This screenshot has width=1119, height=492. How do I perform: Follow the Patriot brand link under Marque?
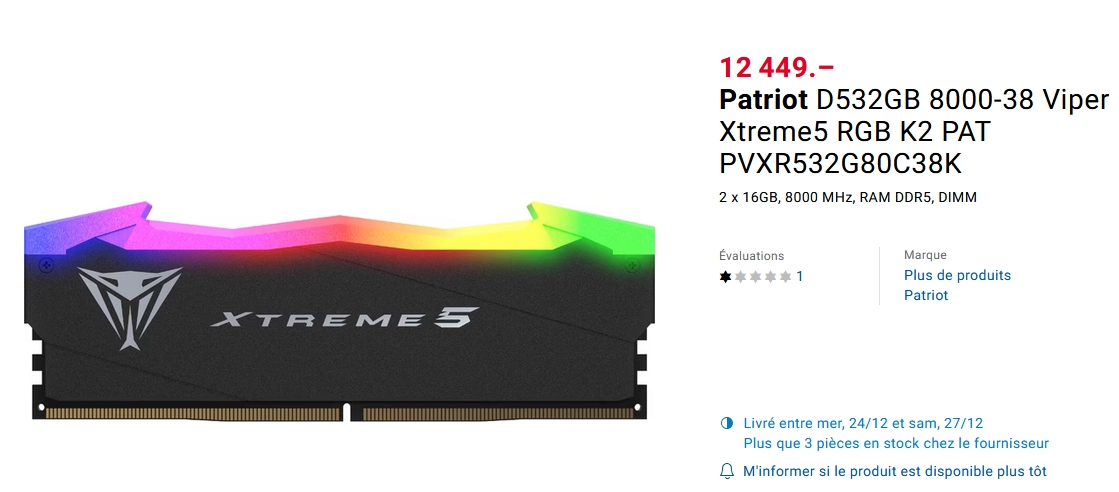click(x=926, y=295)
